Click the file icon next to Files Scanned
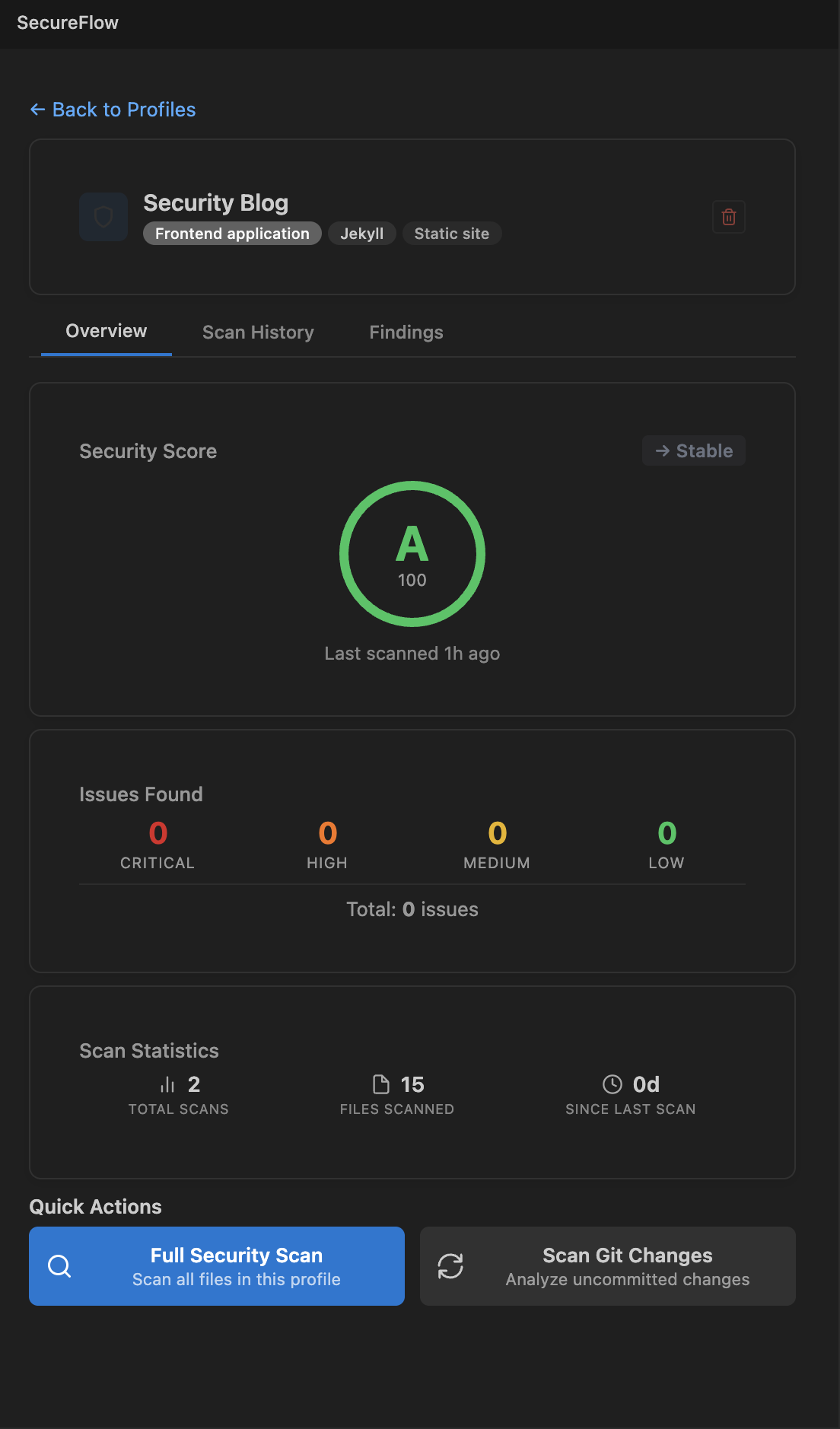 pyautogui.click(x=380, y=1084)
